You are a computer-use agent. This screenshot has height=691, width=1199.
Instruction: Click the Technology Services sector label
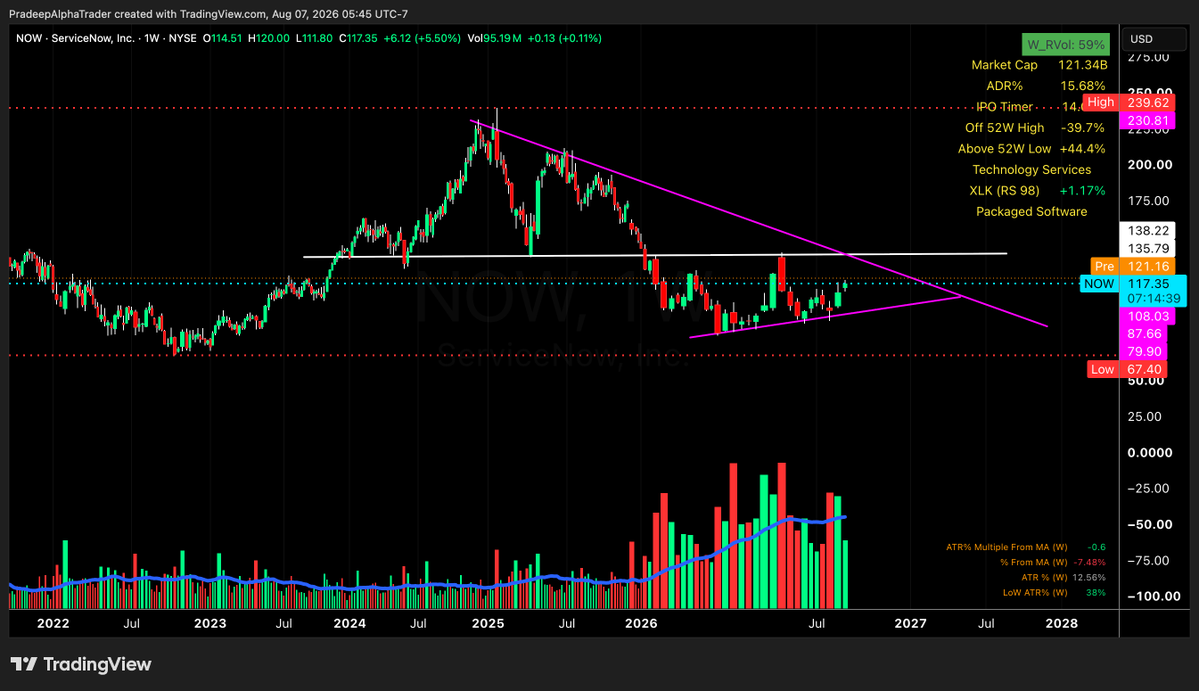[x=1032, y=170]
